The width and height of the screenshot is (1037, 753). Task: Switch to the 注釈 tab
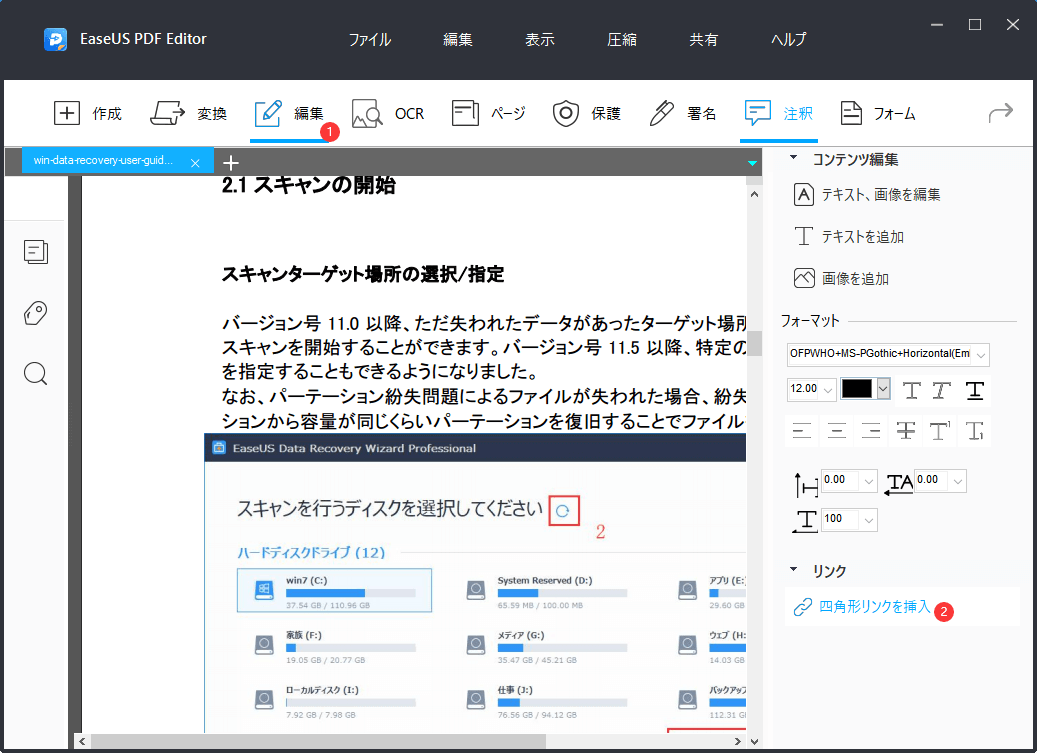tap(780, 113)
